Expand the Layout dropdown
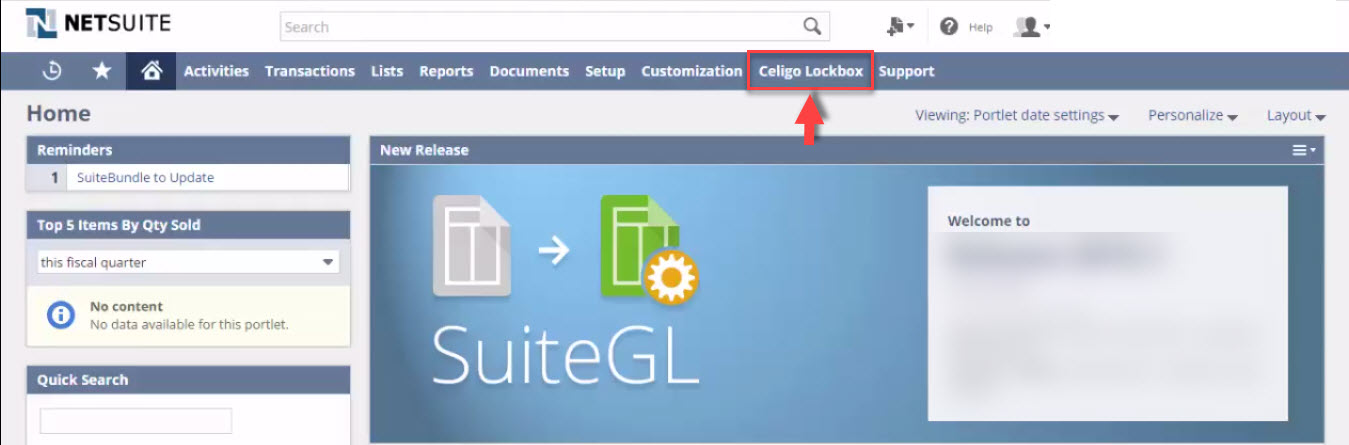The width and height of the screenshot is (1349, 445). 1296,116
